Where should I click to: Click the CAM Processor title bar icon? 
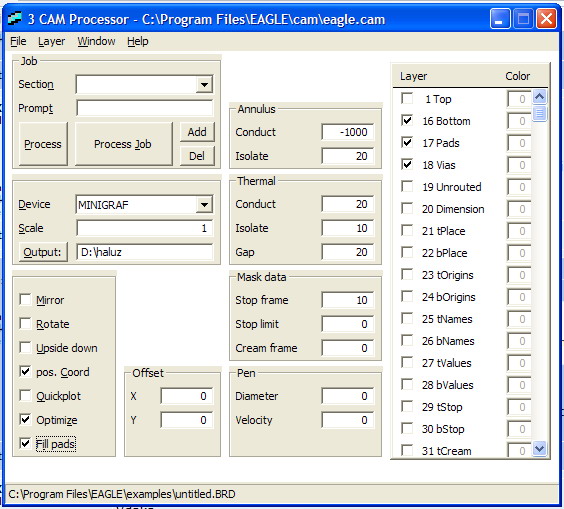click(x=15, y=19)
